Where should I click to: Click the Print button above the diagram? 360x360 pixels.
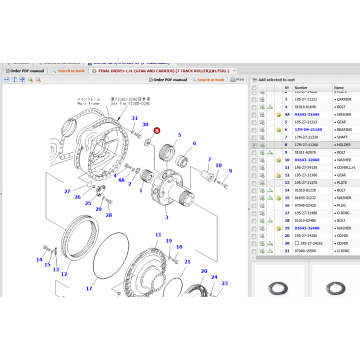point(237,79)
